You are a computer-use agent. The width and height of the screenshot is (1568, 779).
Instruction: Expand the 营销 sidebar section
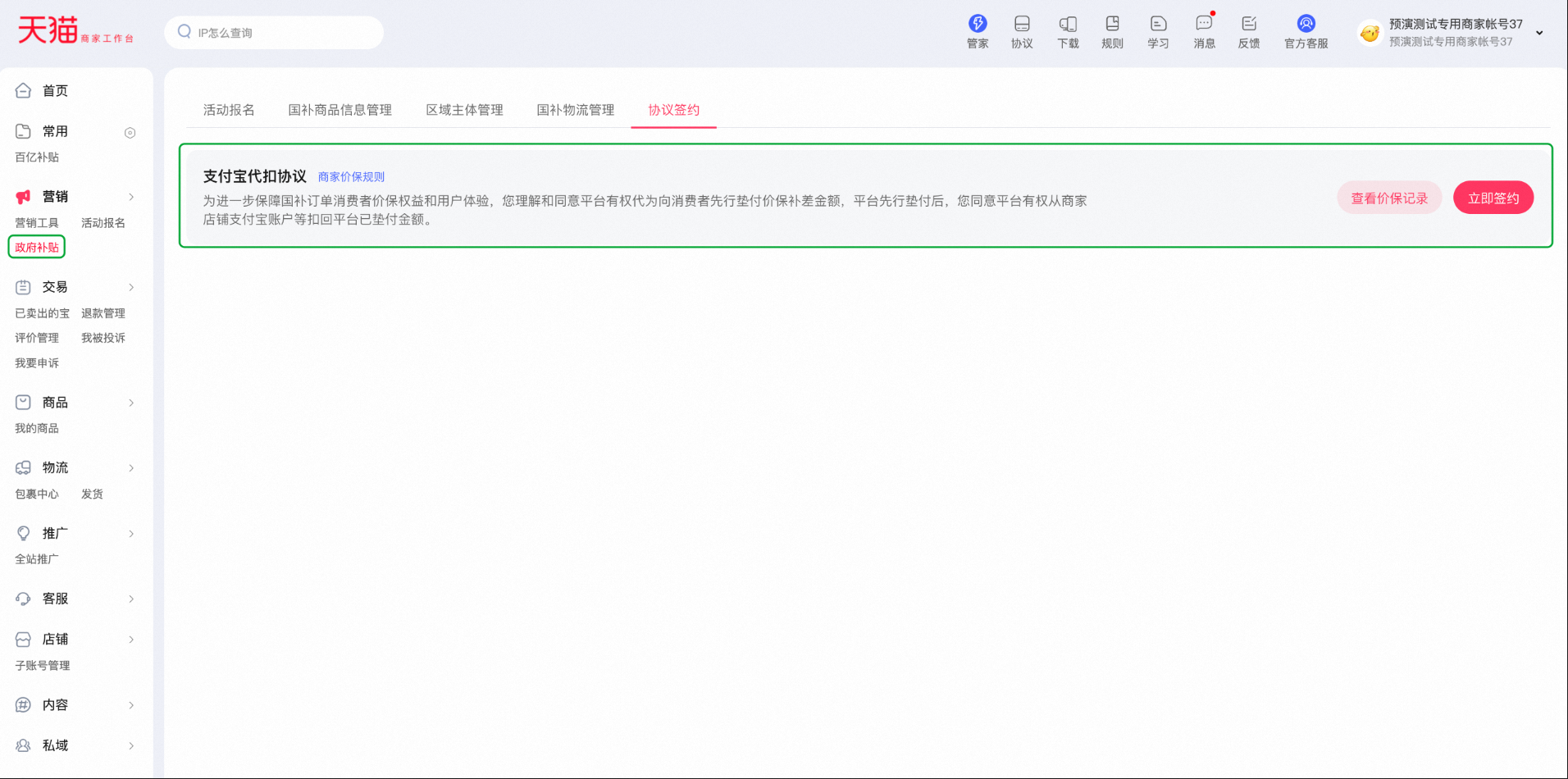(131, 197)
